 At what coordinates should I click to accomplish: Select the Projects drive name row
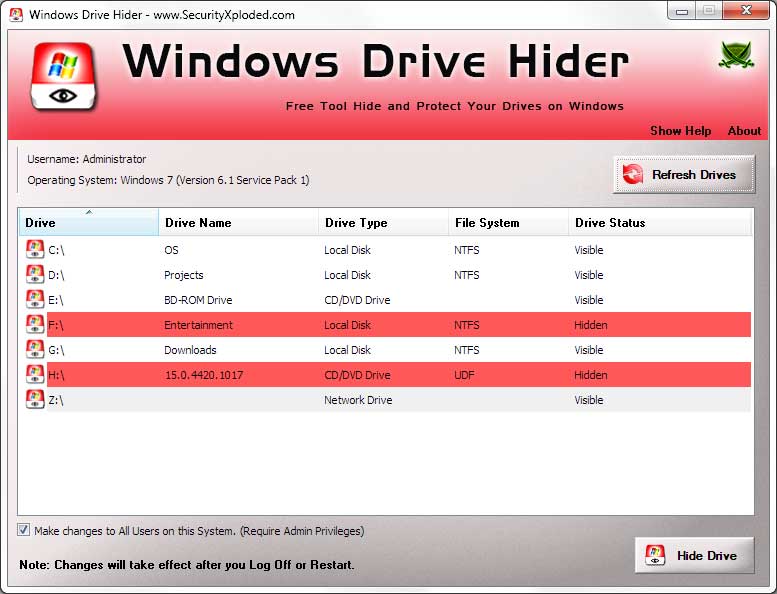point(385,274)
